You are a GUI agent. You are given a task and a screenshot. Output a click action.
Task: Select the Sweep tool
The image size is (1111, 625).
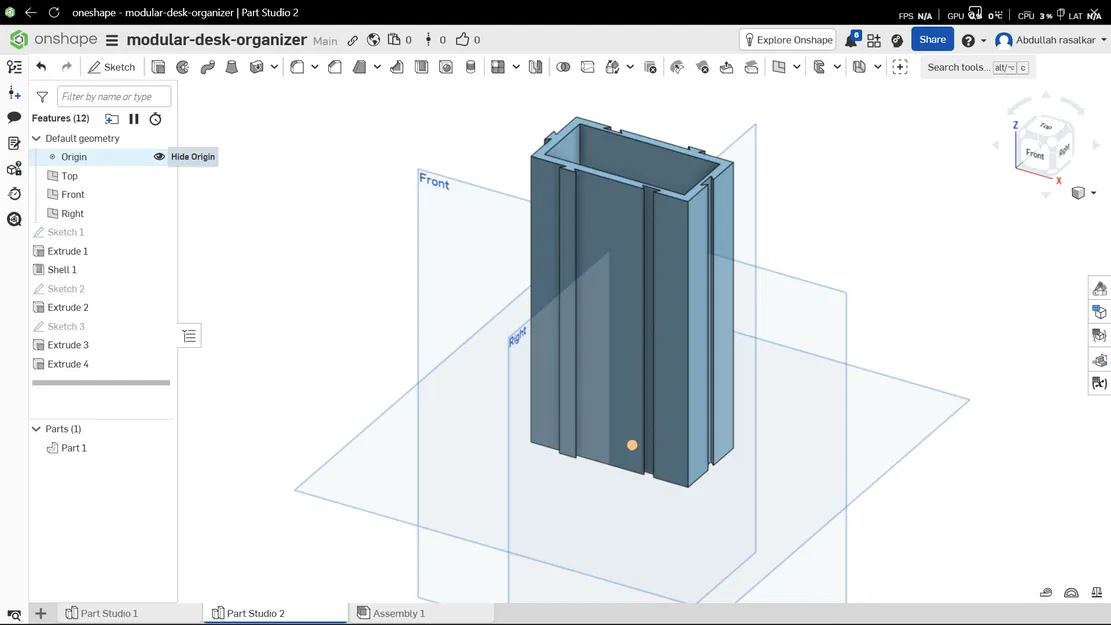point(207,67)
